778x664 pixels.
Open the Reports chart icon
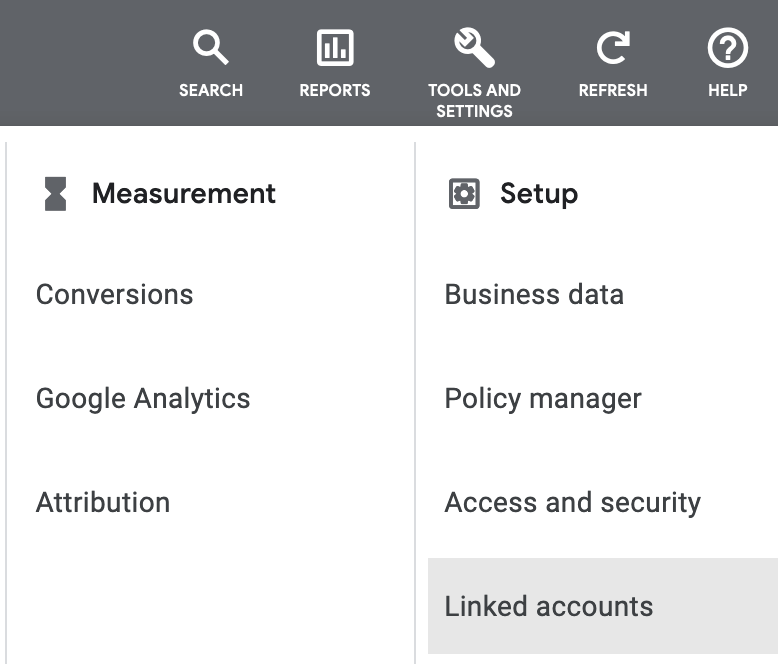(x=335, y=48)
